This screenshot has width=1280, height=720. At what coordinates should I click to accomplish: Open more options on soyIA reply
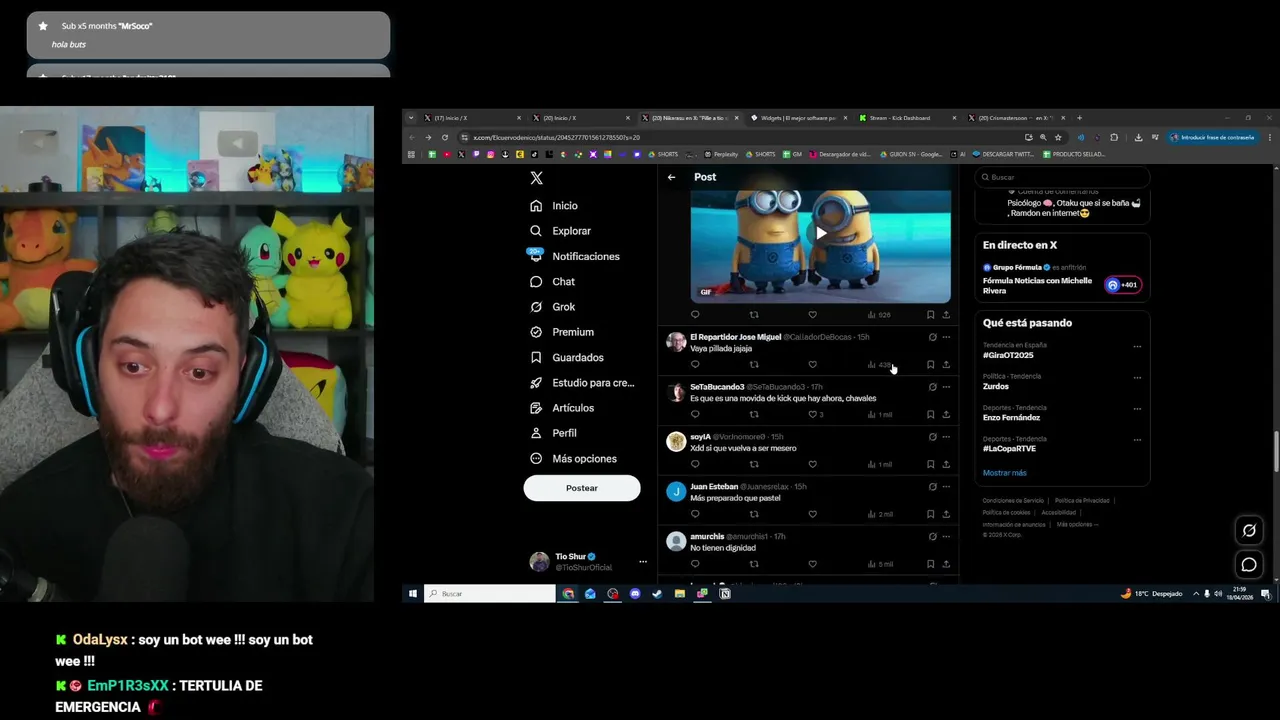click(x=946, y=437)
